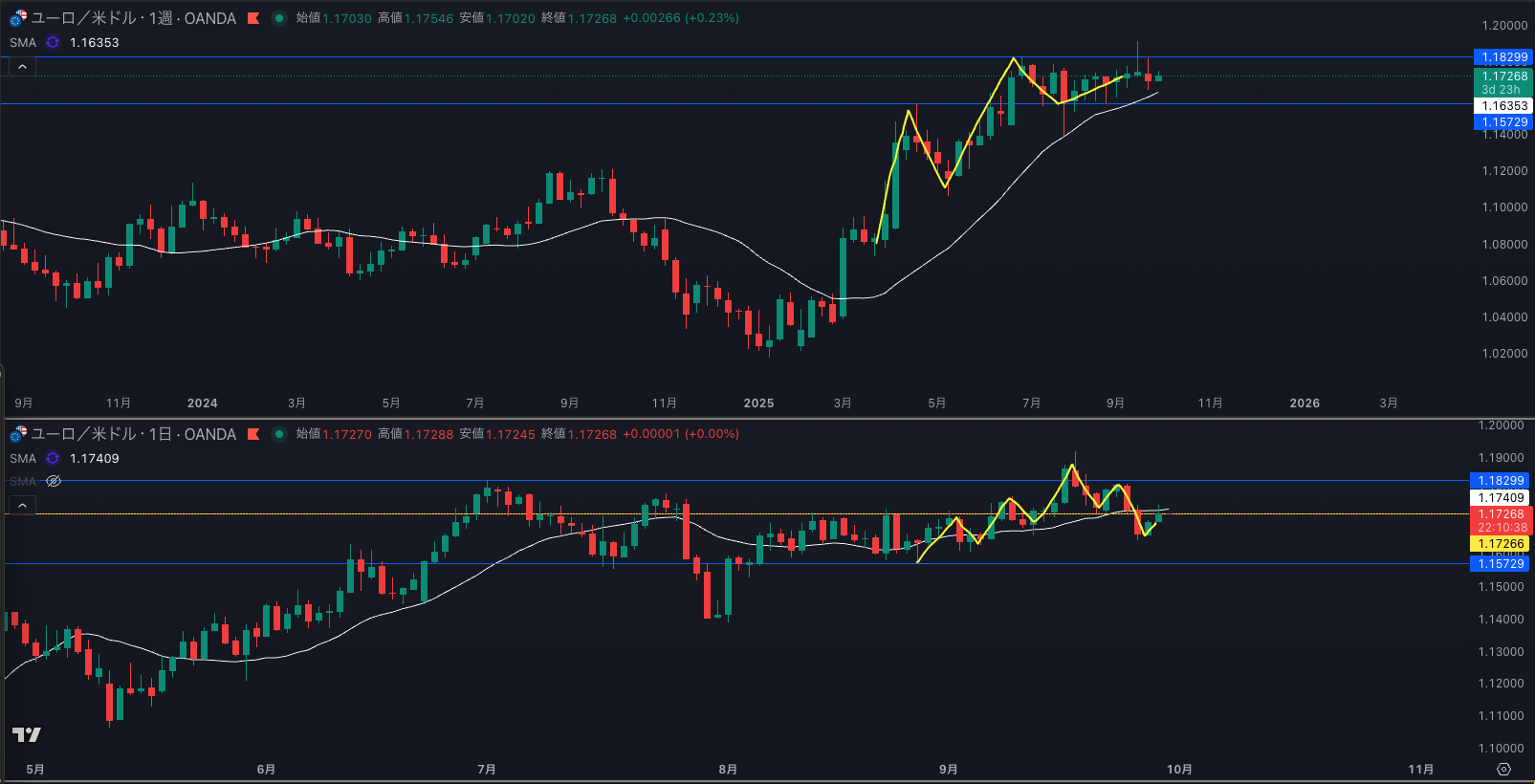
Task: Select the hidden SMA label on daily chart
Action: (23, 481)
